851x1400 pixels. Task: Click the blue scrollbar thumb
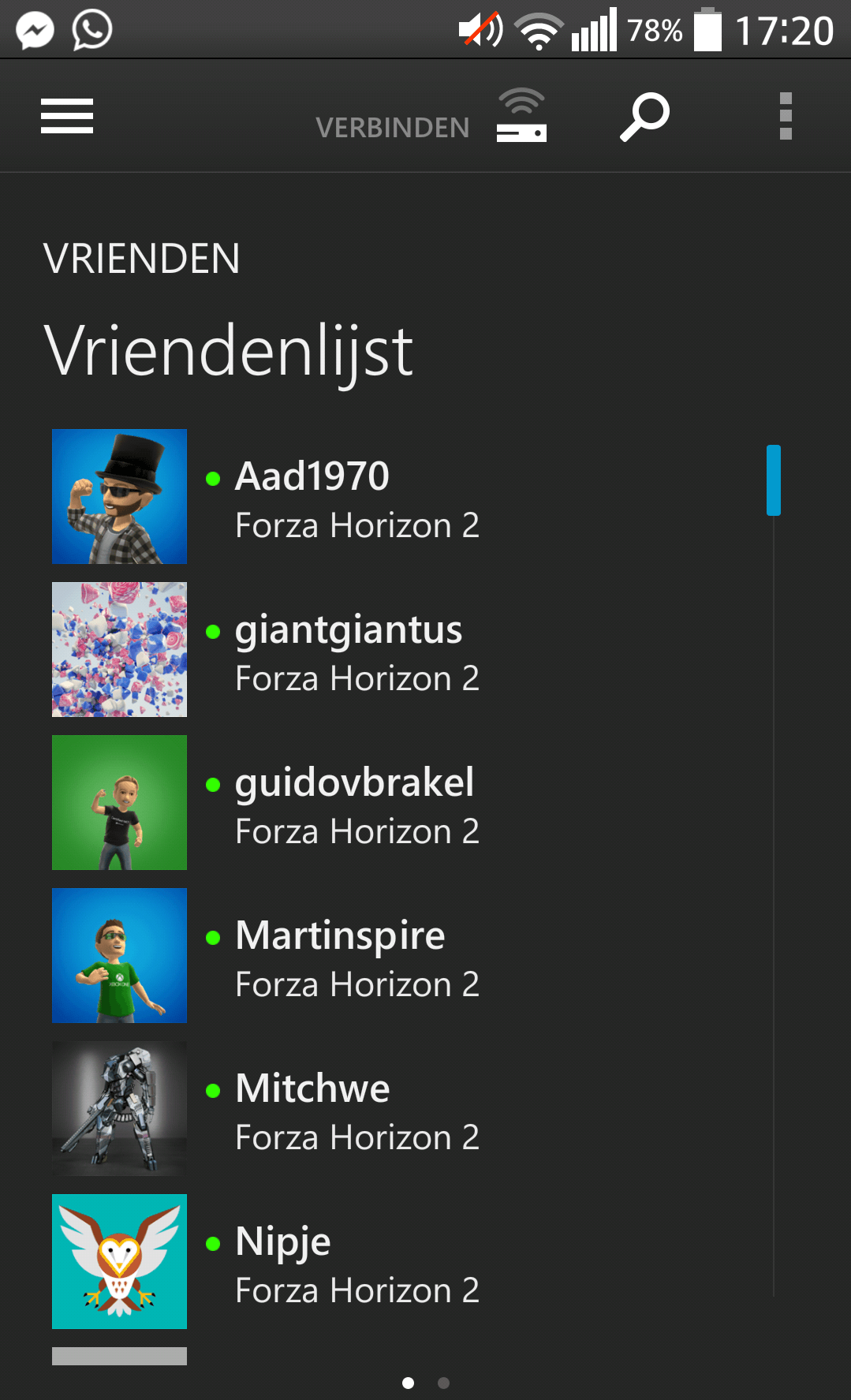(774, 480)
